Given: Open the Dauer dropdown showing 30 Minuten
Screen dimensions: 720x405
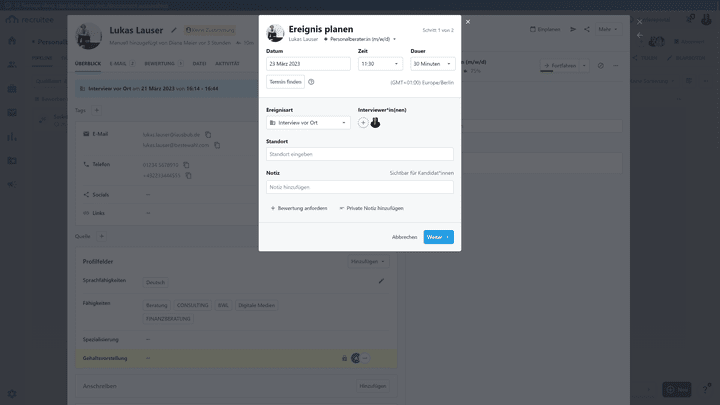Looking at the screenshot, I should click(x=433, y=64).
